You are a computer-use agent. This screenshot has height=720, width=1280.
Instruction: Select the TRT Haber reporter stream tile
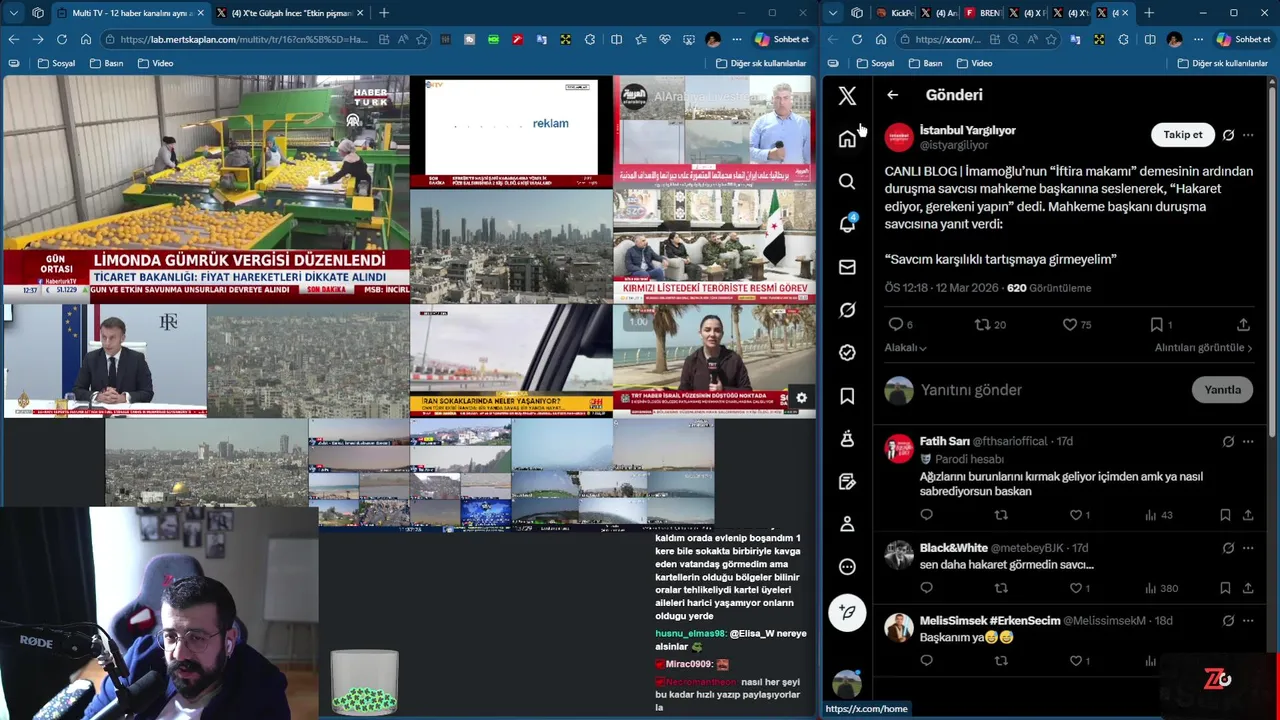coord(715,361)
